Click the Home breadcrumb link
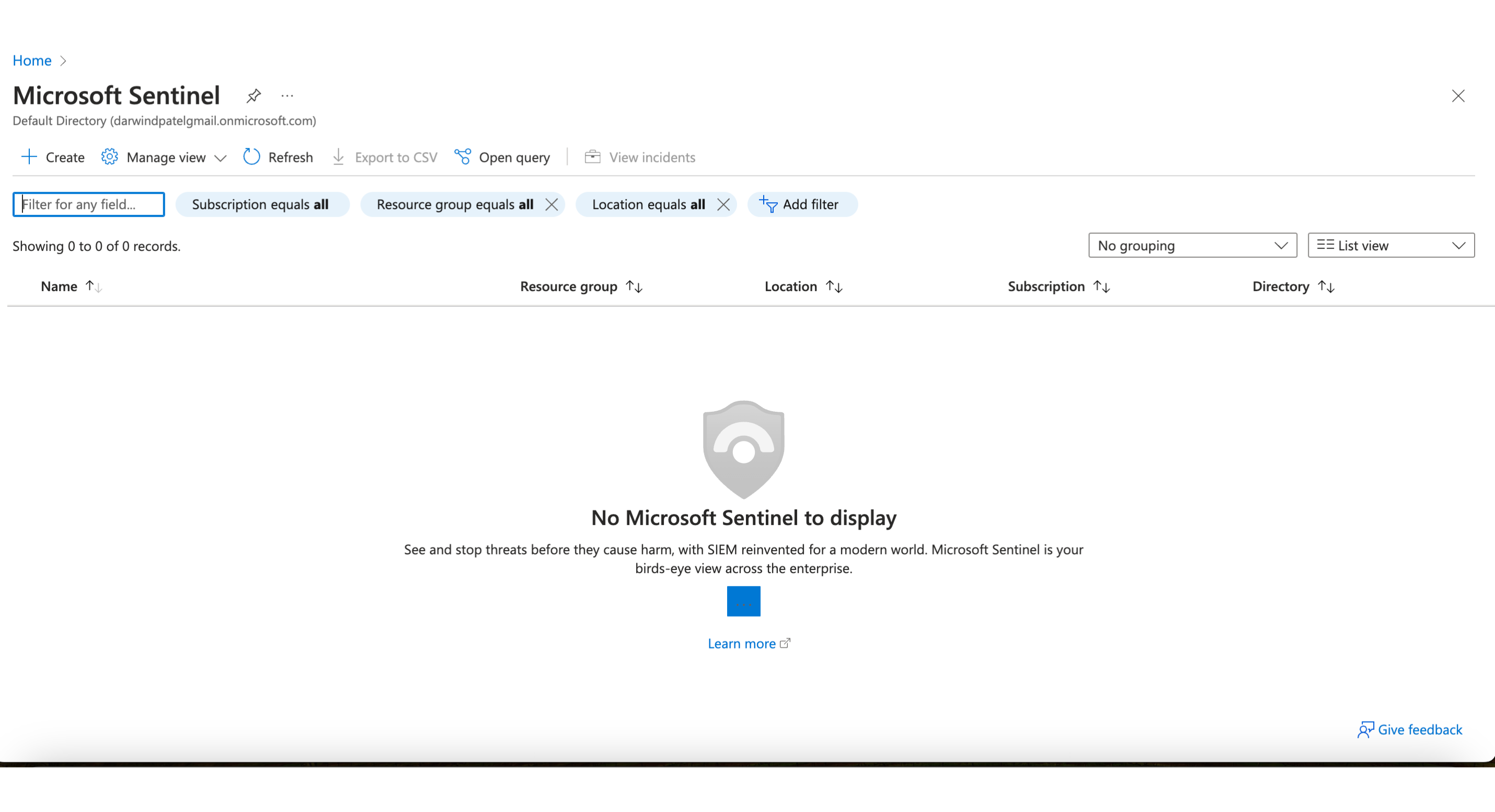 click(32, 61)
